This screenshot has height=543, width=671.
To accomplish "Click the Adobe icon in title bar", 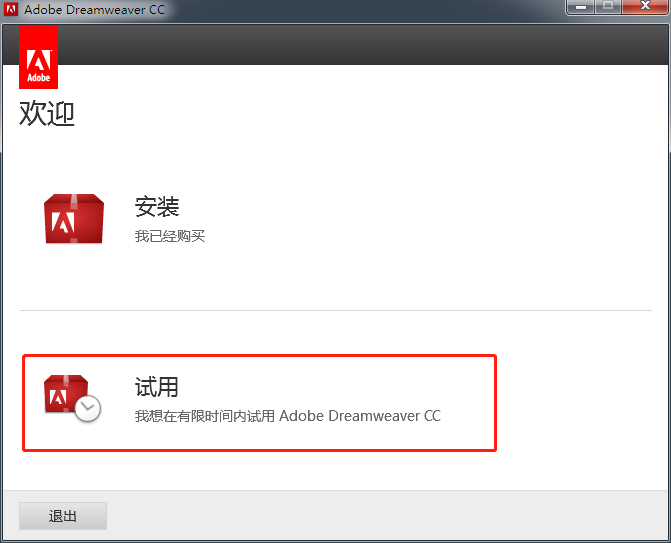I will 11,9.
